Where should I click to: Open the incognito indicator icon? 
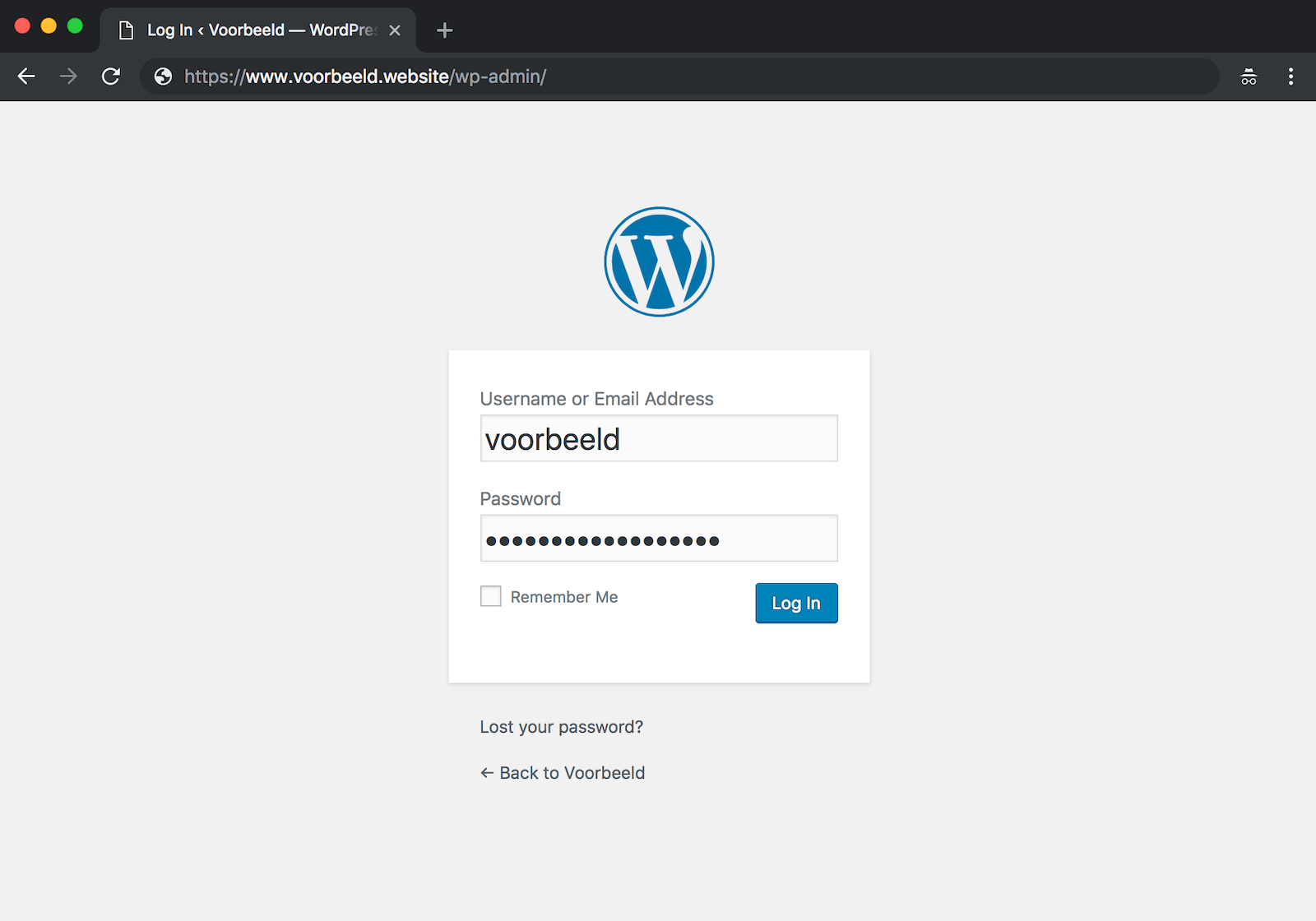pos(1249,76)
